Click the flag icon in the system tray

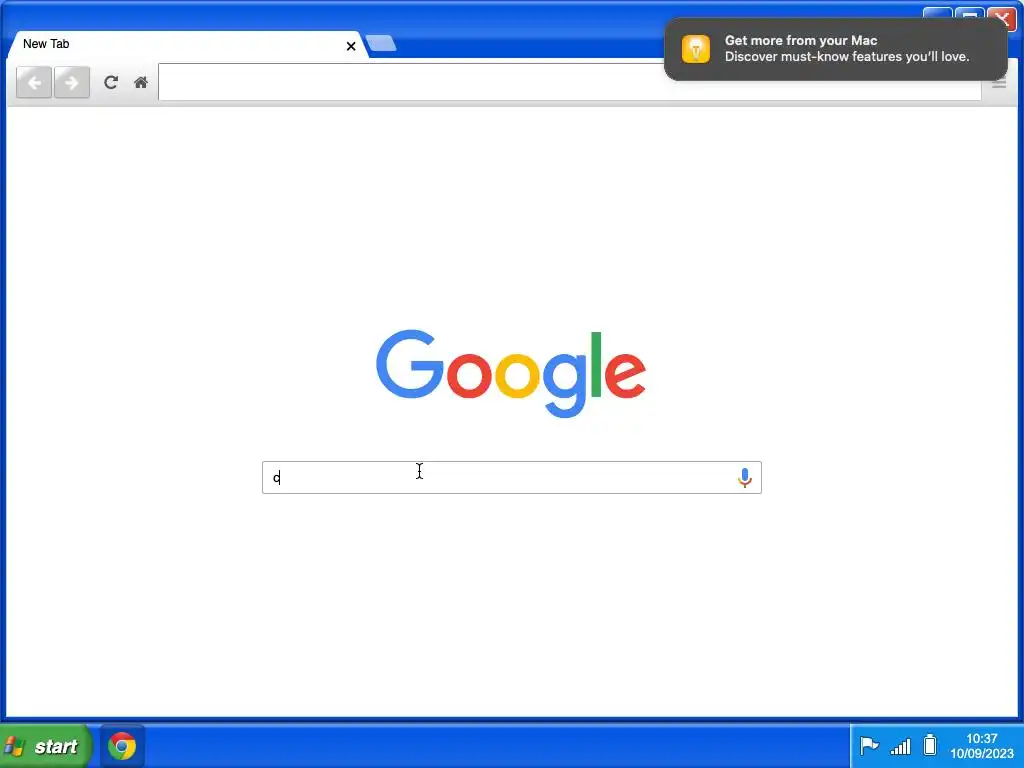869,746
